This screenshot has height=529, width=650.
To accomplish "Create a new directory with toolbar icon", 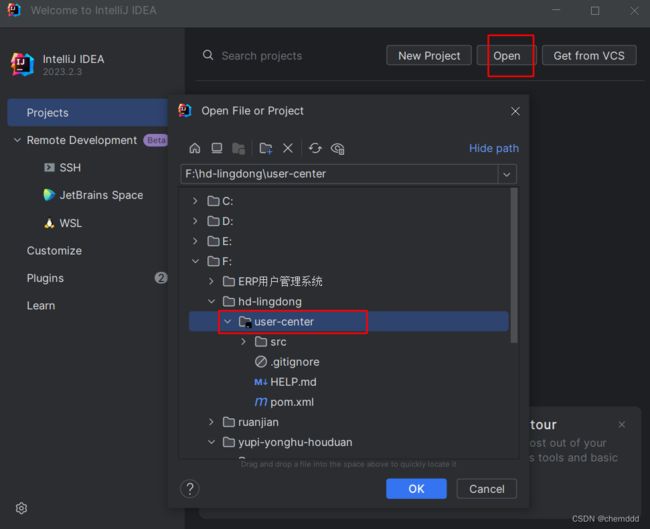I will (x=265, y=148).
